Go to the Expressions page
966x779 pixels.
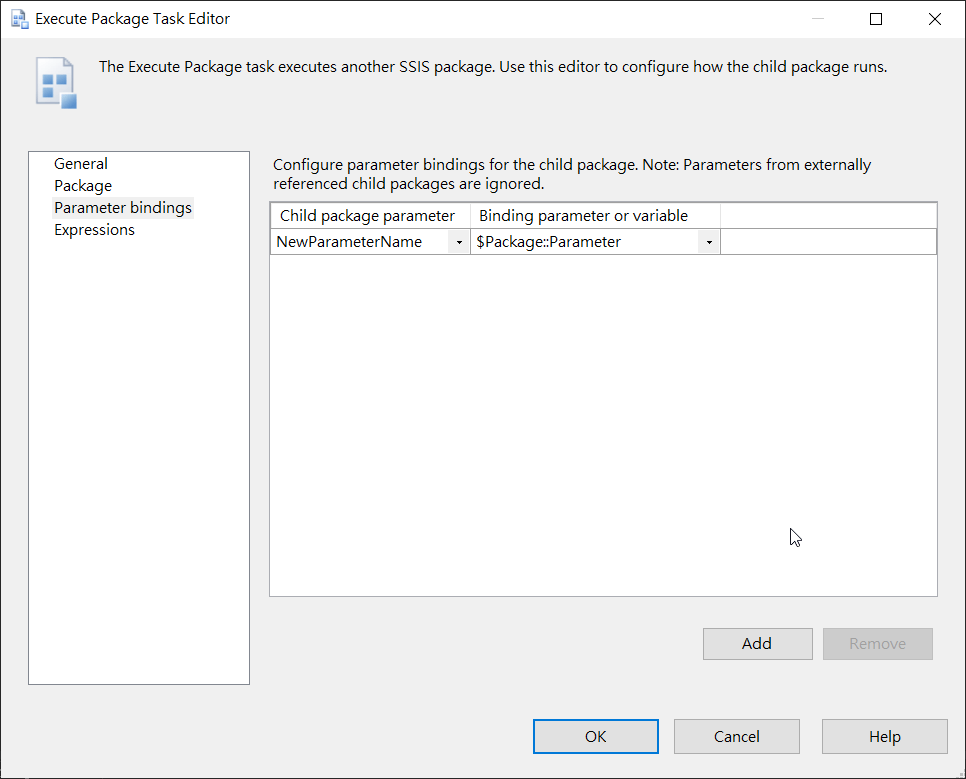click(x=94, y=230)
